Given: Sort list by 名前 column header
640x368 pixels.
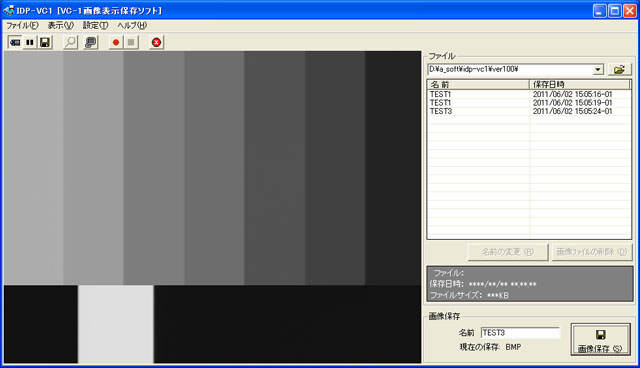Looking at the screenshot, I should point(478,84).
